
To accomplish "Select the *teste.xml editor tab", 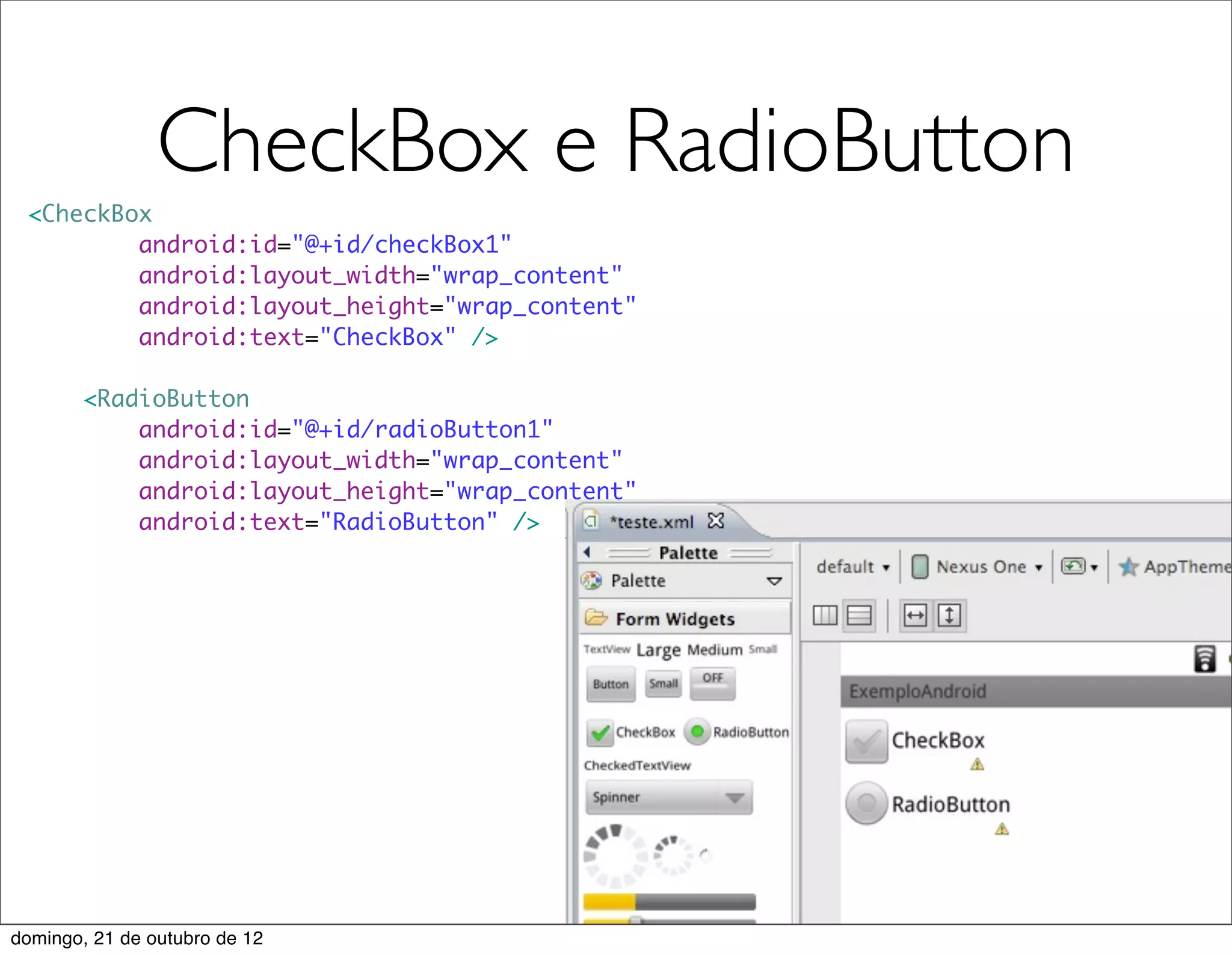I will tap(652, 522).
